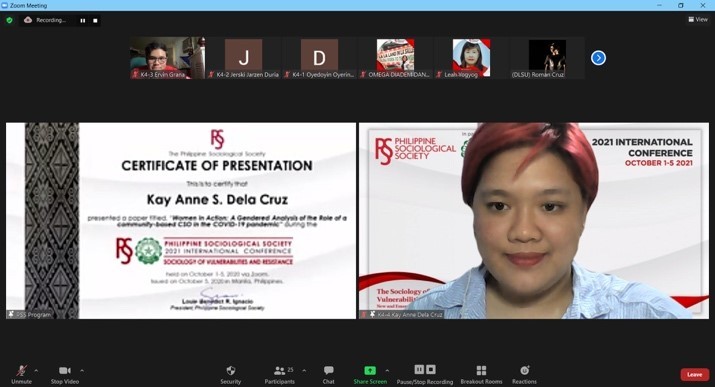
Task: Click the Unmute microphone icon
Action: 21,370
